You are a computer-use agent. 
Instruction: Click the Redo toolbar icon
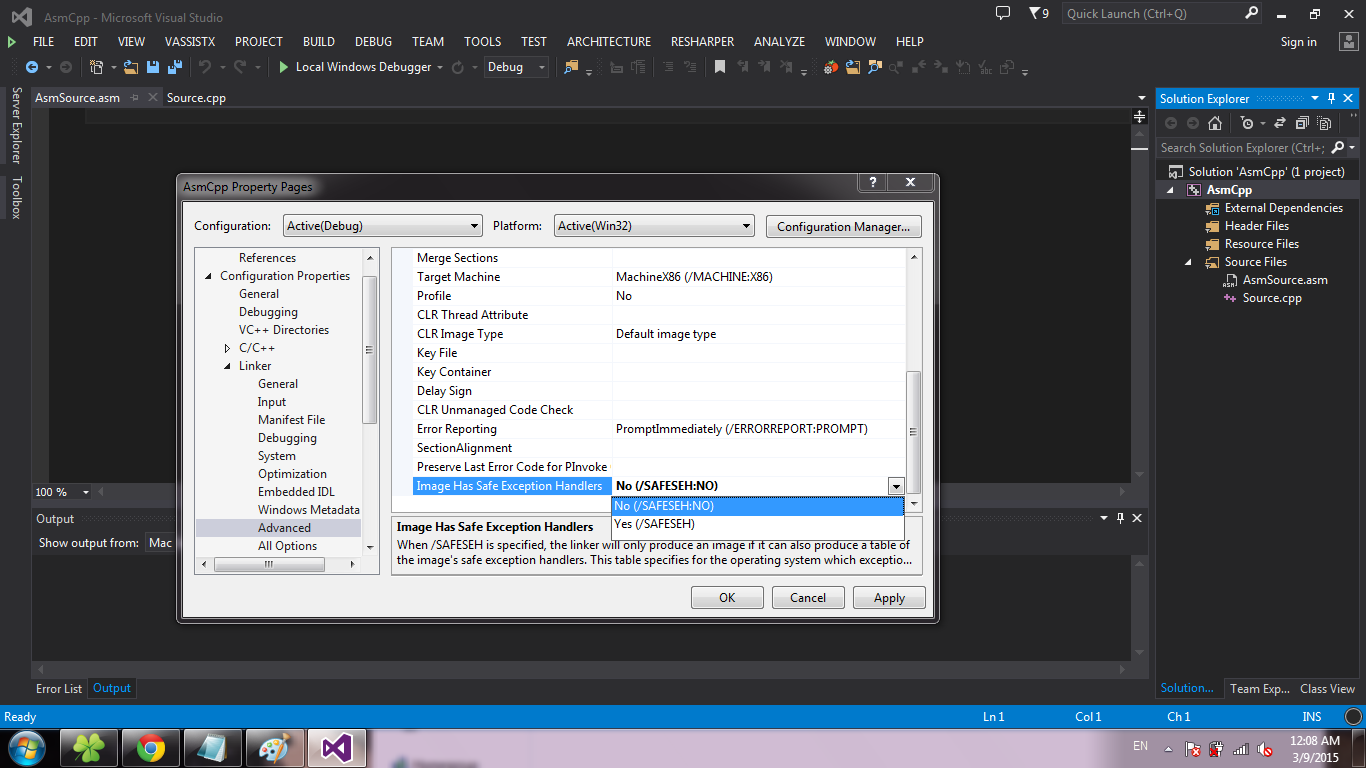(240, 67)
